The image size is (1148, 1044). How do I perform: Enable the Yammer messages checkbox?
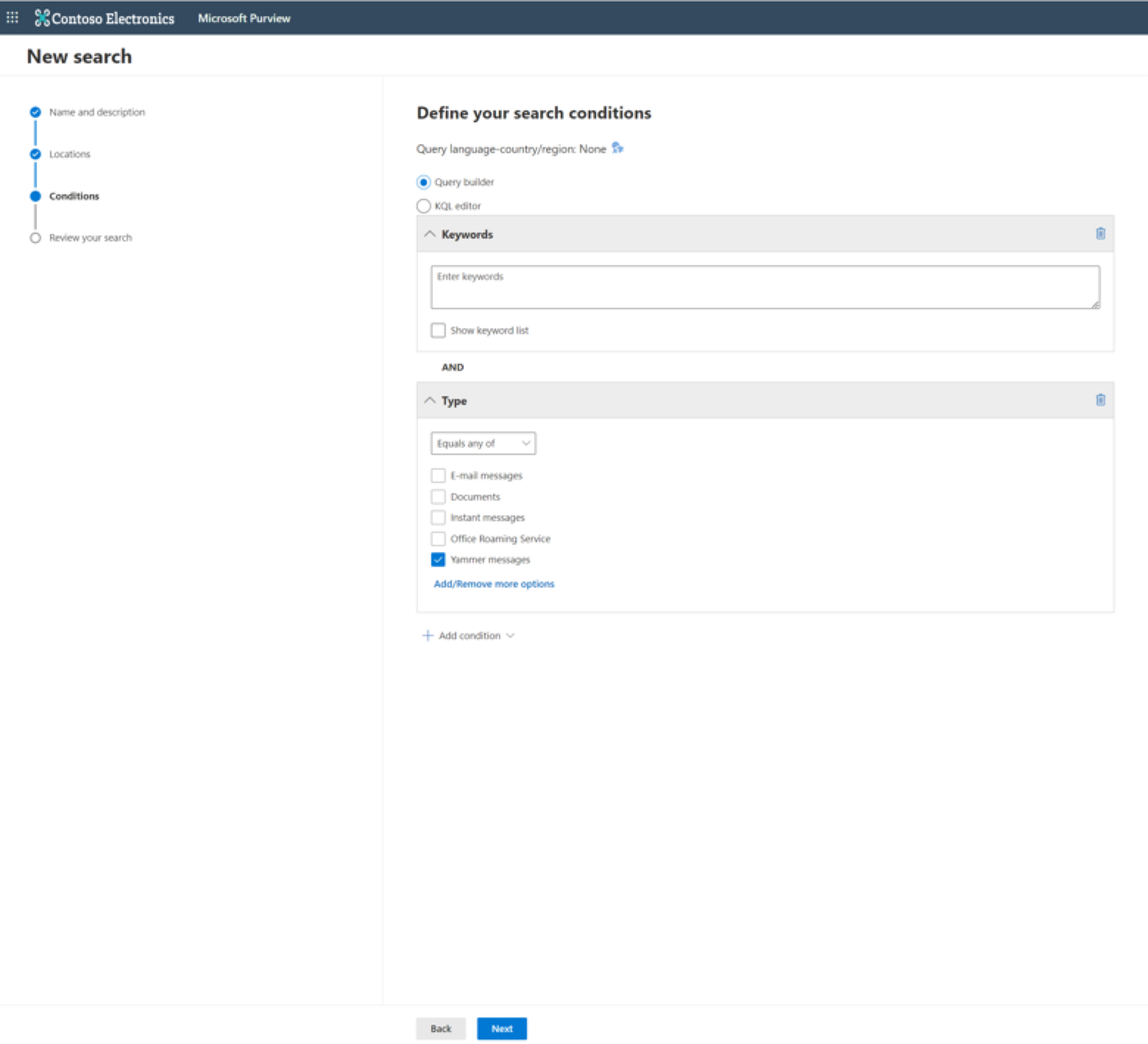point(438,559)
